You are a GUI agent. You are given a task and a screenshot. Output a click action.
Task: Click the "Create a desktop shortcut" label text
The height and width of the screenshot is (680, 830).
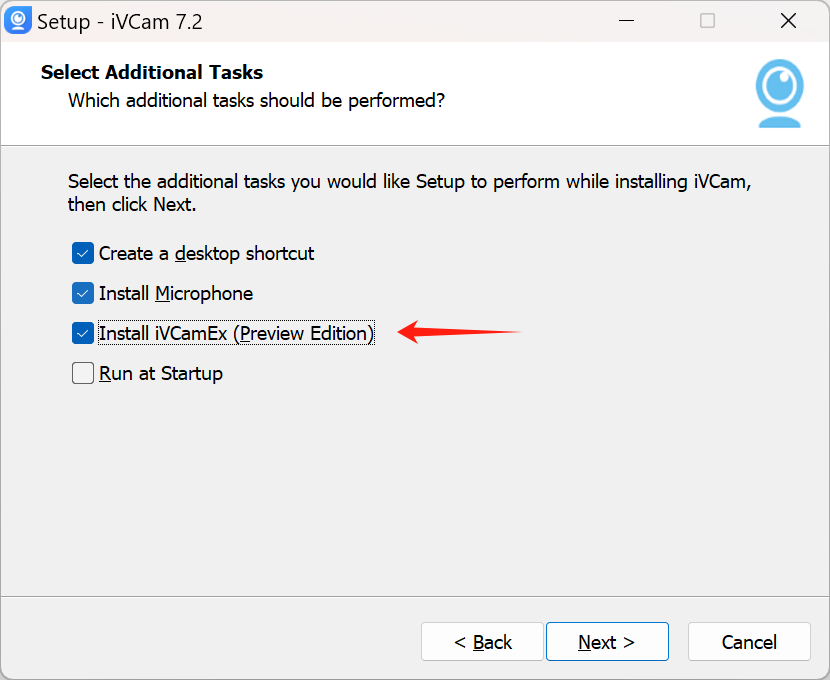(x=206, y=253)
